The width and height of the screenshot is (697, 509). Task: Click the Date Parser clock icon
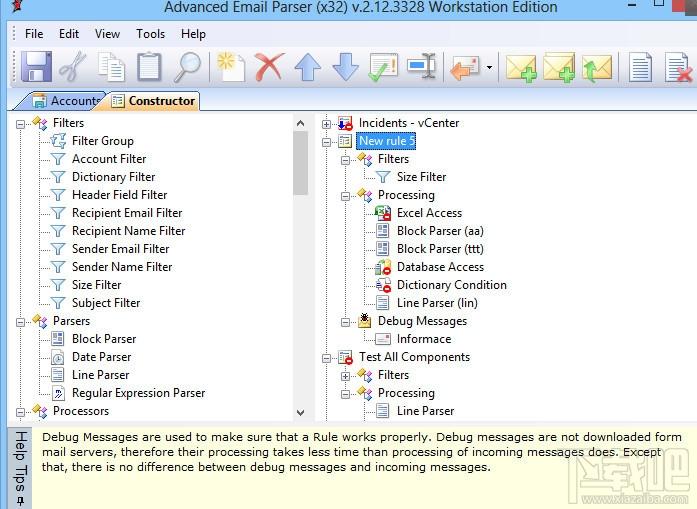pos(58,357)
